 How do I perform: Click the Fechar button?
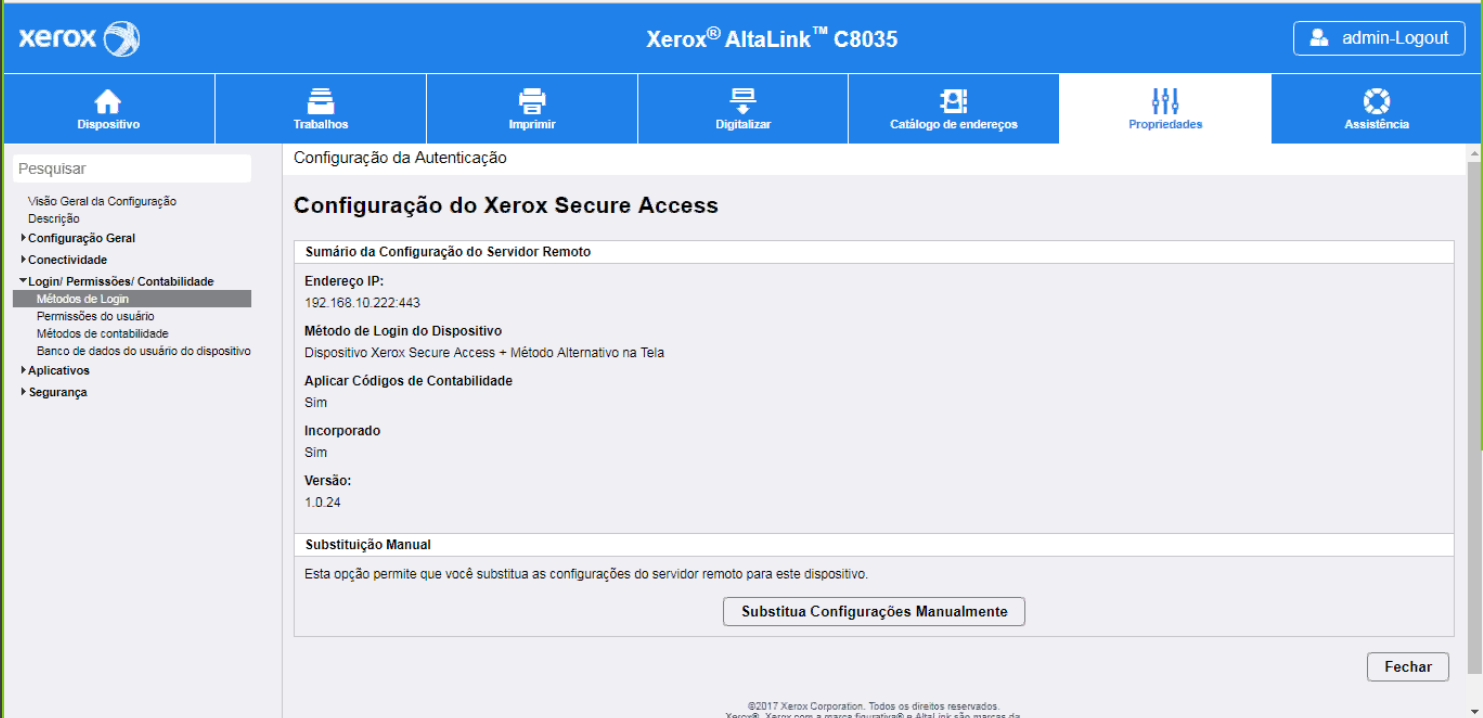1407,667
